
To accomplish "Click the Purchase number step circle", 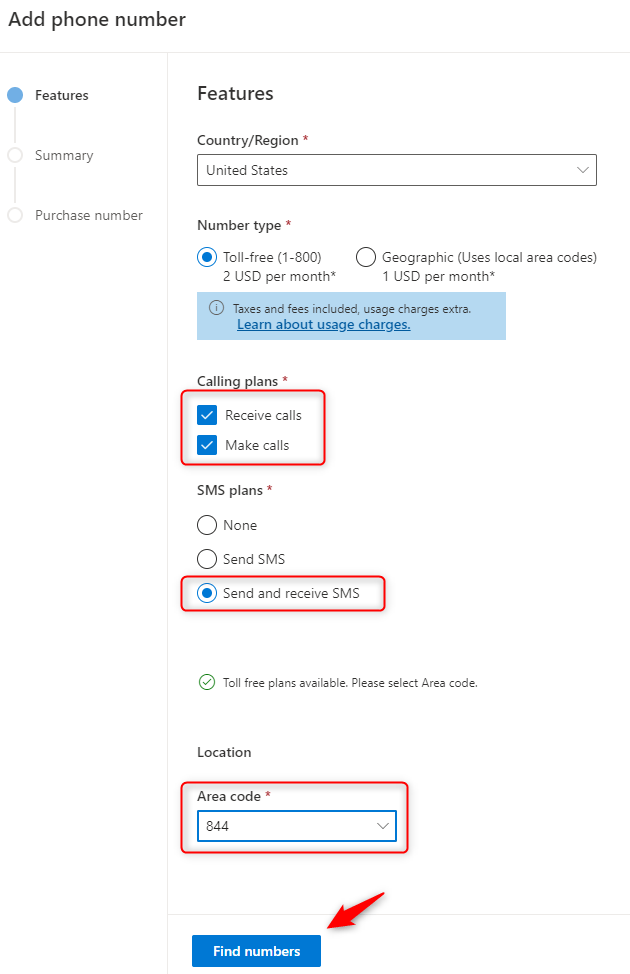I will coord(15,215).
